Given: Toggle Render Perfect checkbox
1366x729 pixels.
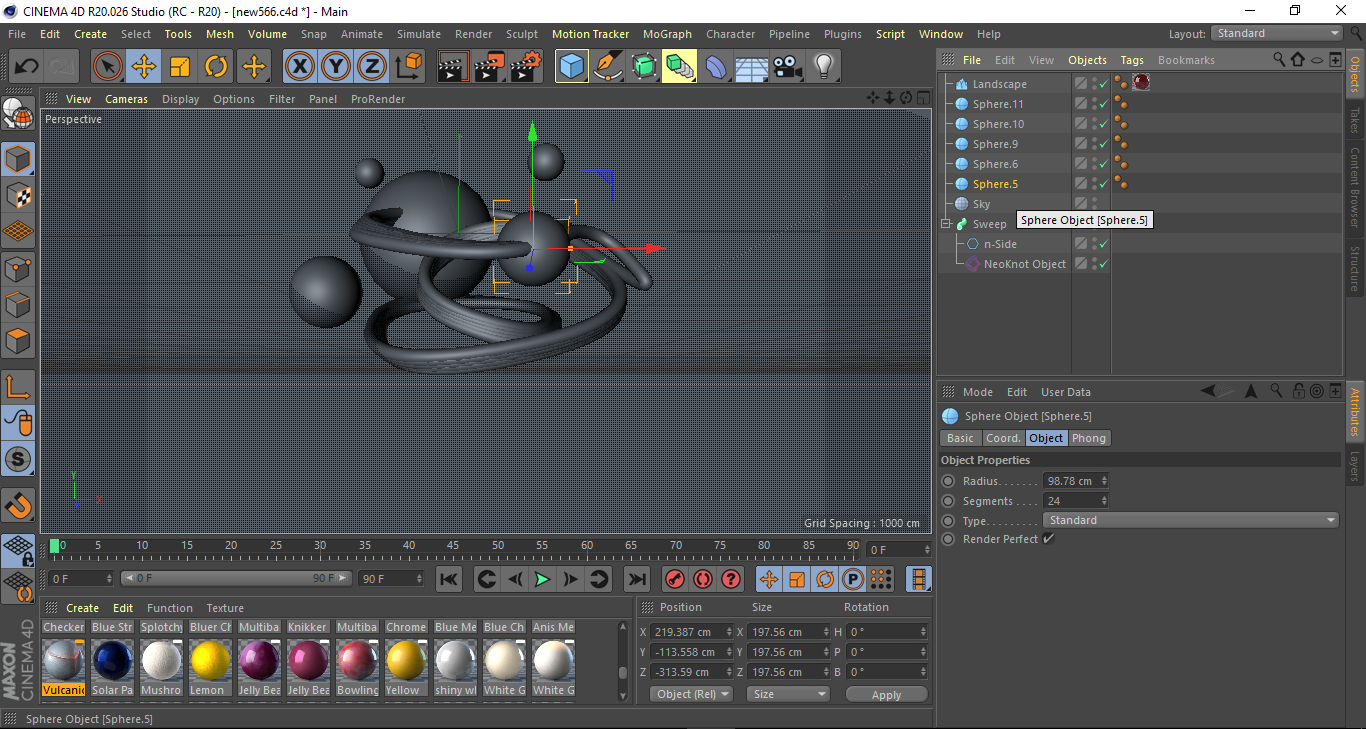Looking at the screenshot, I should [x=1048, y=539].
